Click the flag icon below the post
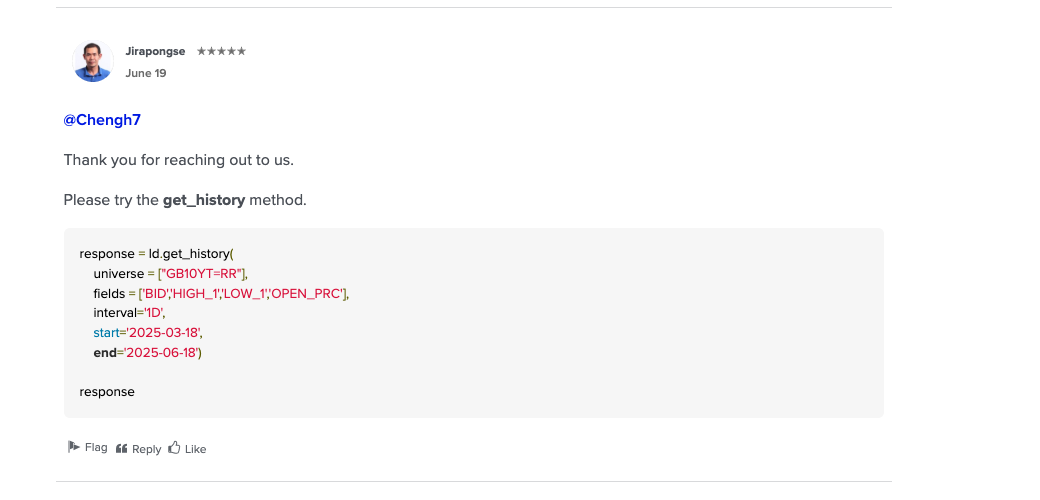Image resolution: width=1040 pixels, height=500 pixels. (x=74, y=447)
